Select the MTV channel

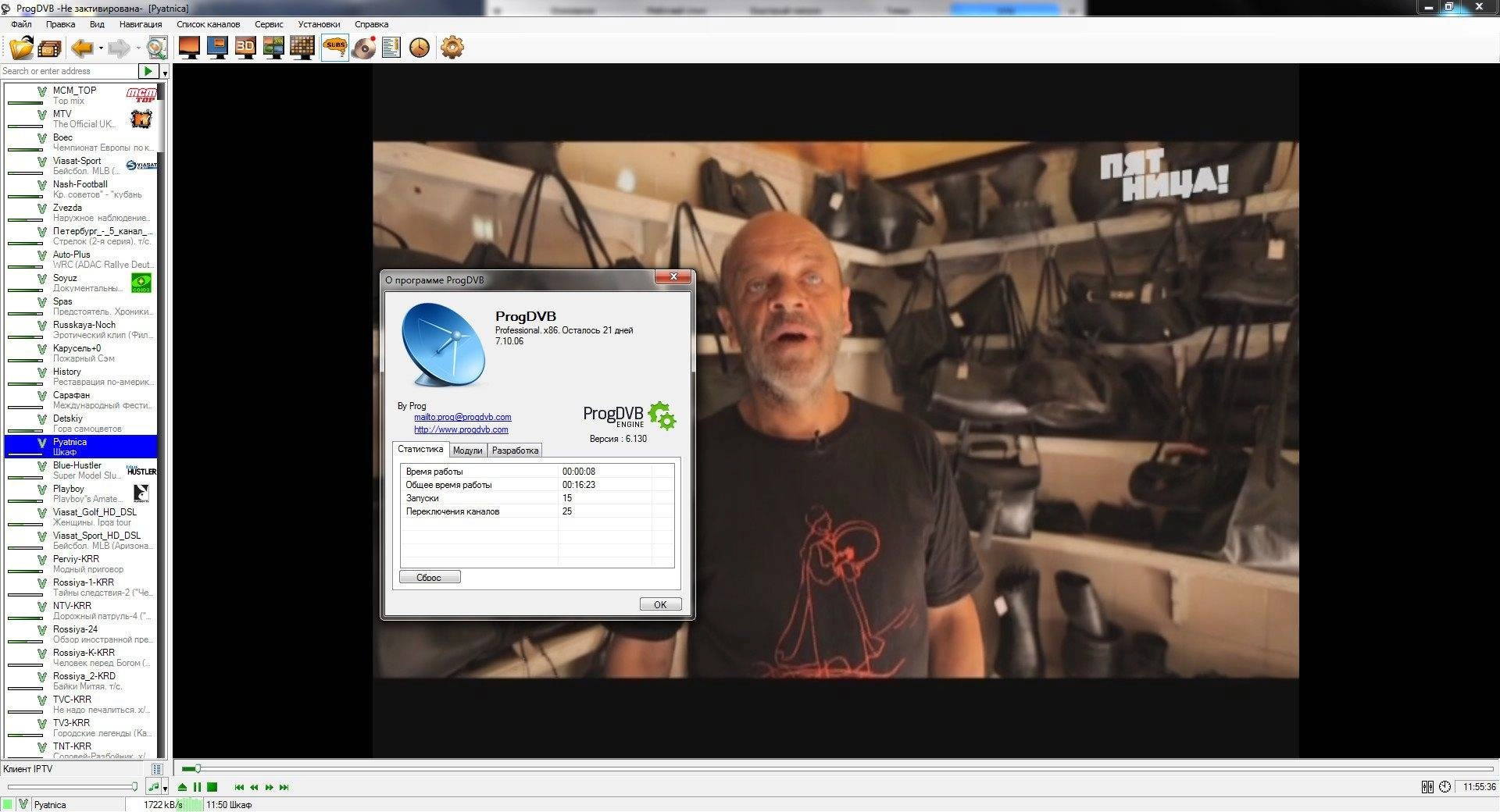coord(81,119)
